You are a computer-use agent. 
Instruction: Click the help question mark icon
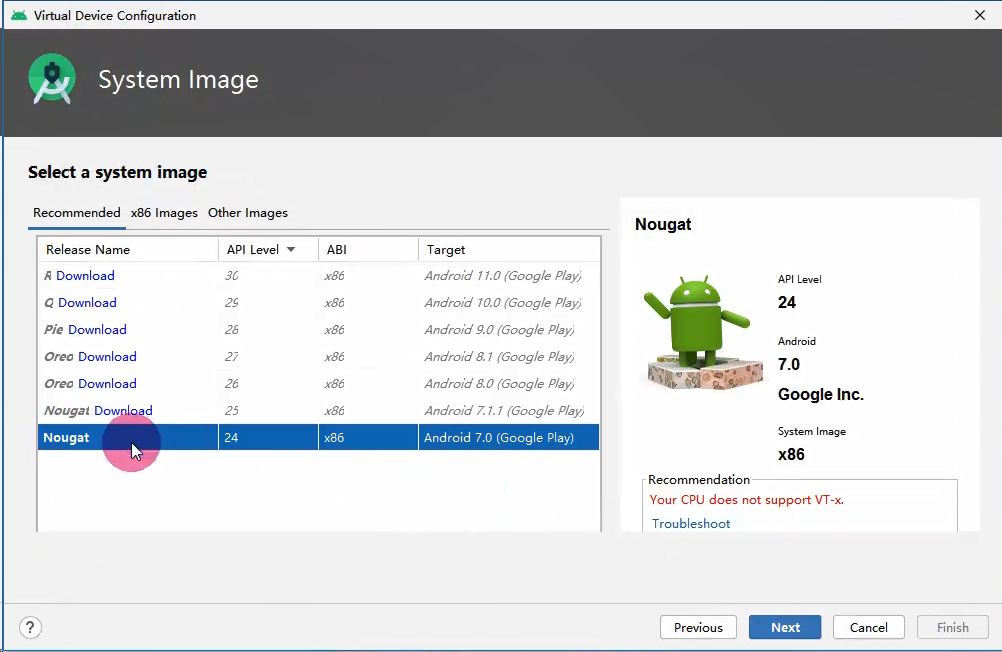pos(30,627)
